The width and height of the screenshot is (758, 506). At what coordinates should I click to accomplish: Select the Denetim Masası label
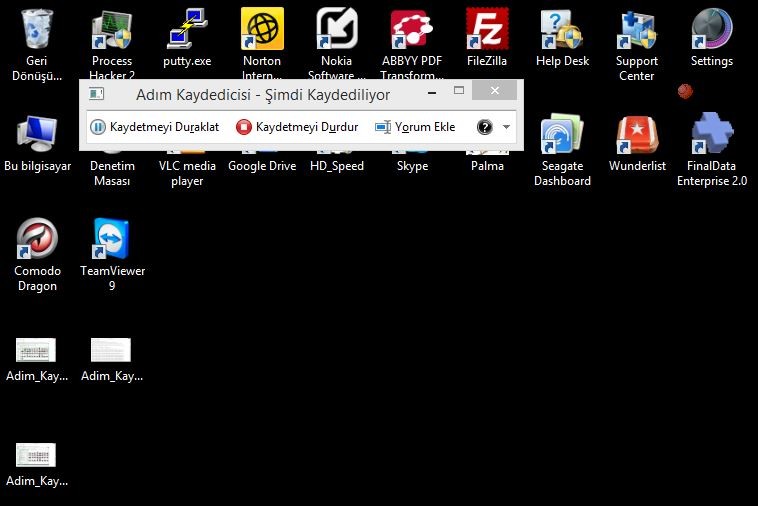(112, 173)
